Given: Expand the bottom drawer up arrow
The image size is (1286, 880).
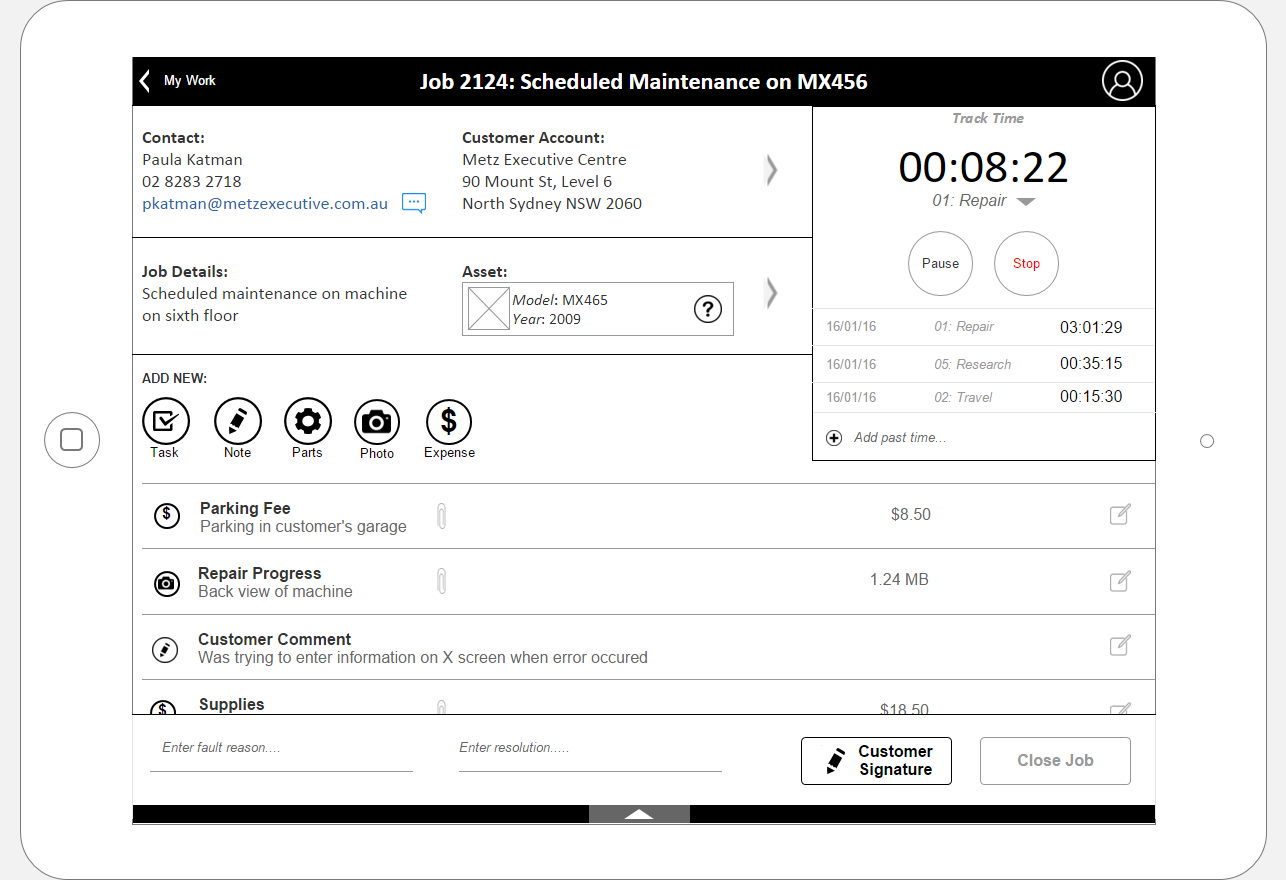Looking at the screenshot, I should [x=639, y=814].
